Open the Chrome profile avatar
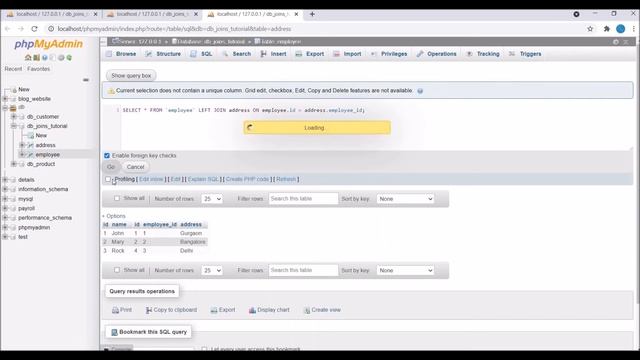Screen dimensions: 640x360 [620, 29]
